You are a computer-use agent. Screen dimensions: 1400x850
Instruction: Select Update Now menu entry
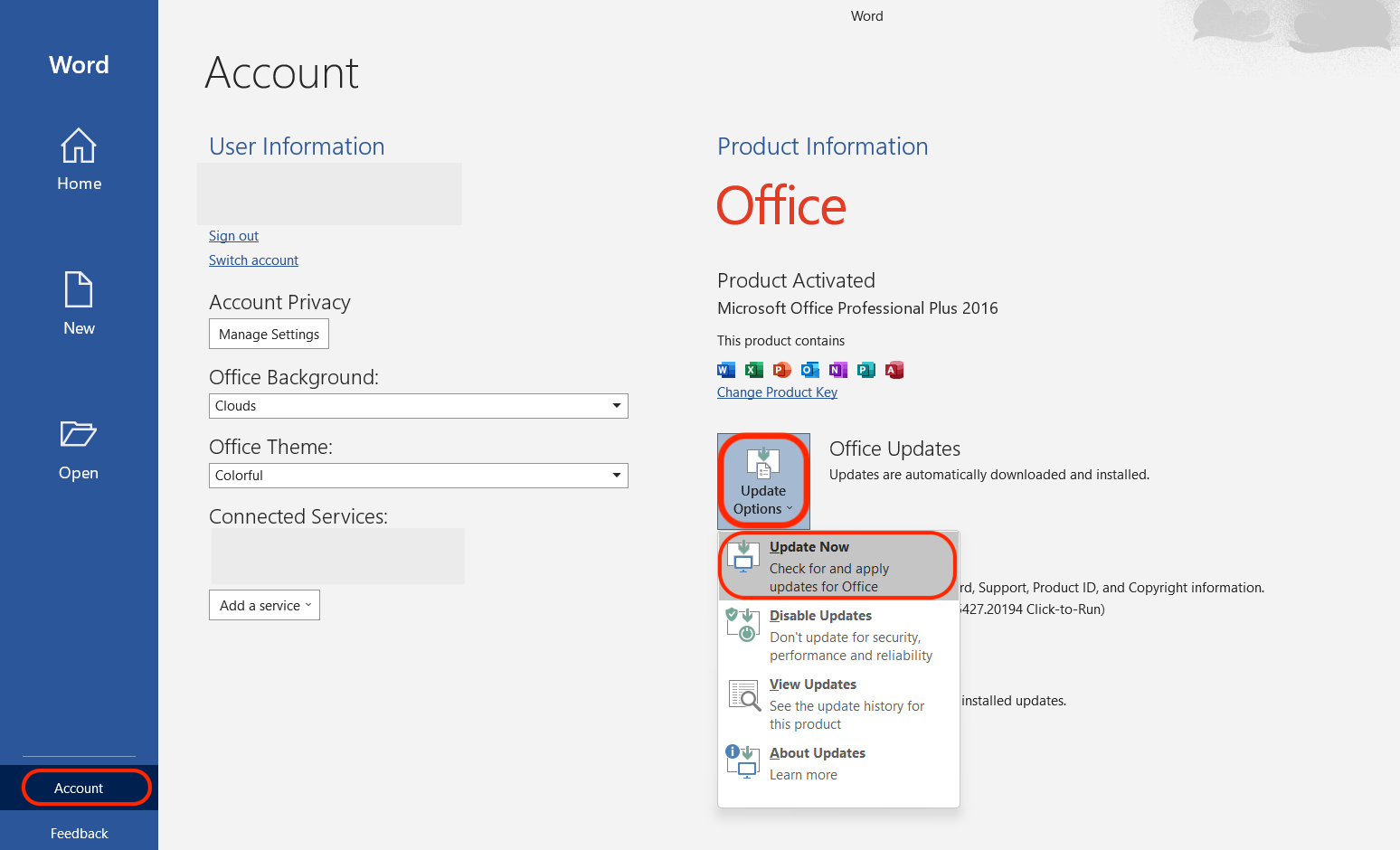point(838,566)
